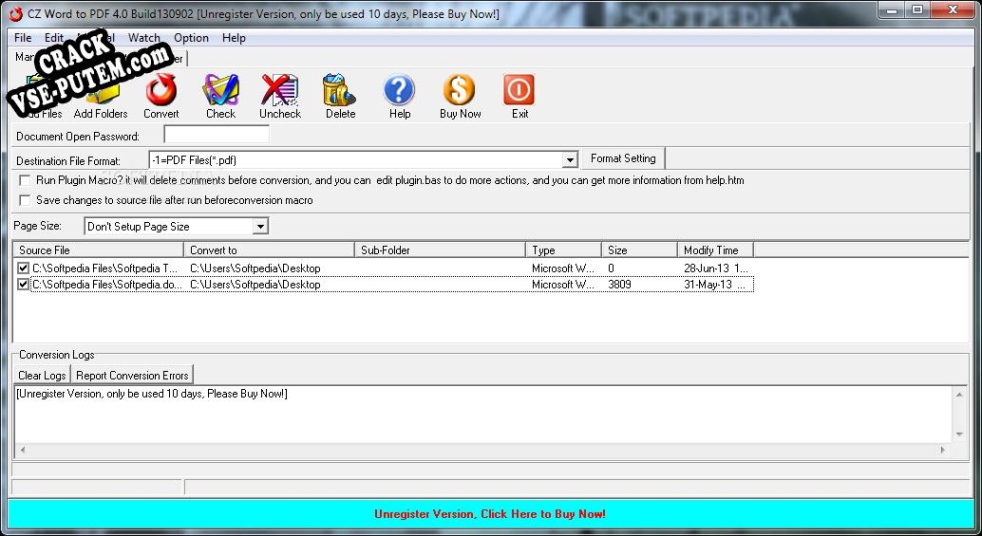The width and height of the screenshot is (982, 536).
Task: Click Report Conversion Errors button
Action: tap(132, 375)
